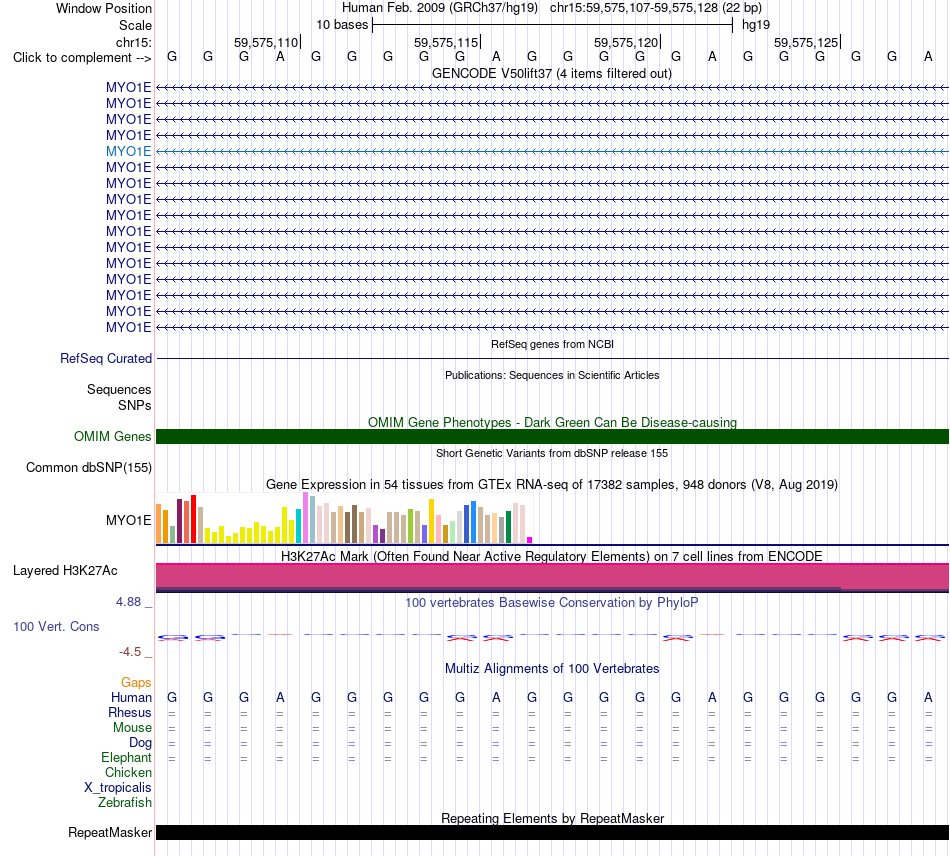Image resolution: width=950 pixels, height=856 pixels.
Task: Open the H3K27Ac Mark ENCODE track title
Action: point(552,556)
